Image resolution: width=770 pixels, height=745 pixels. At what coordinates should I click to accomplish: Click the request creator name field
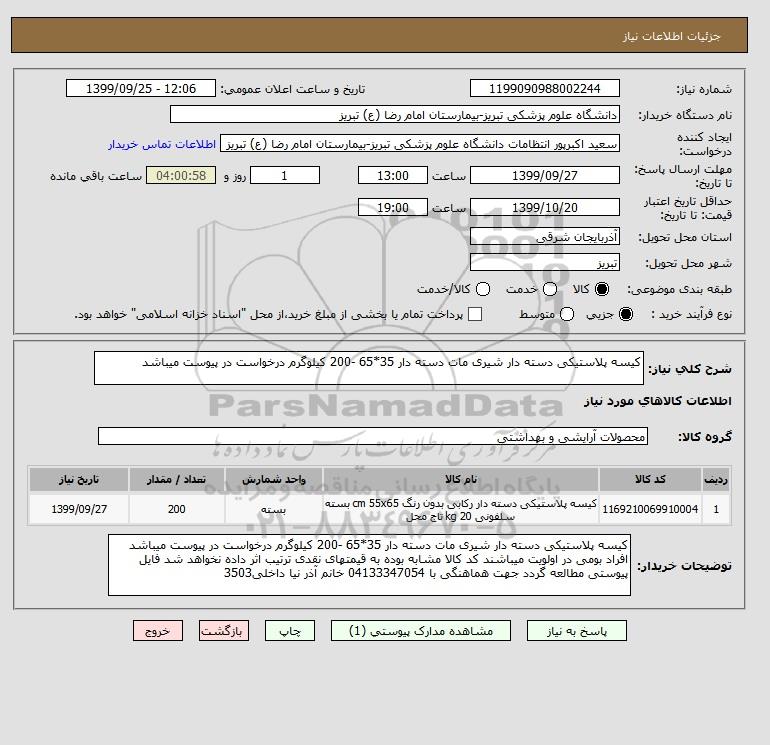click(420, 144)
